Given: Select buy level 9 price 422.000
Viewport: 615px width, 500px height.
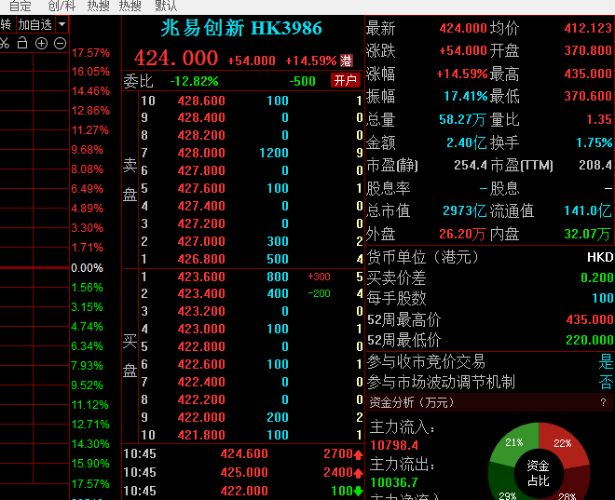Looking at the screenshot, I should coord(201,417).
